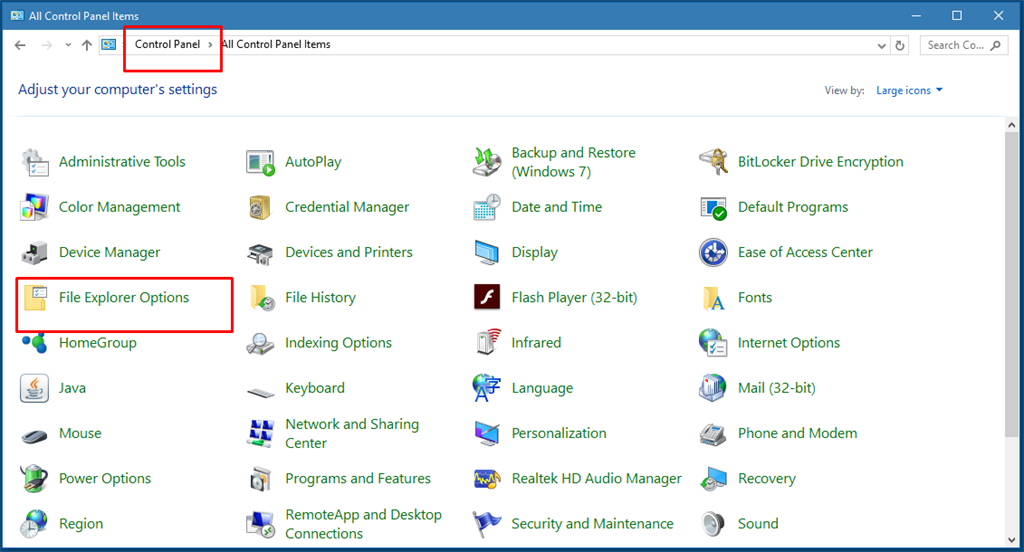Image resolution: width=1024 pixels, height=552 pixels.
Task: Refresh the Control Panel view
Action: [900, 46]
